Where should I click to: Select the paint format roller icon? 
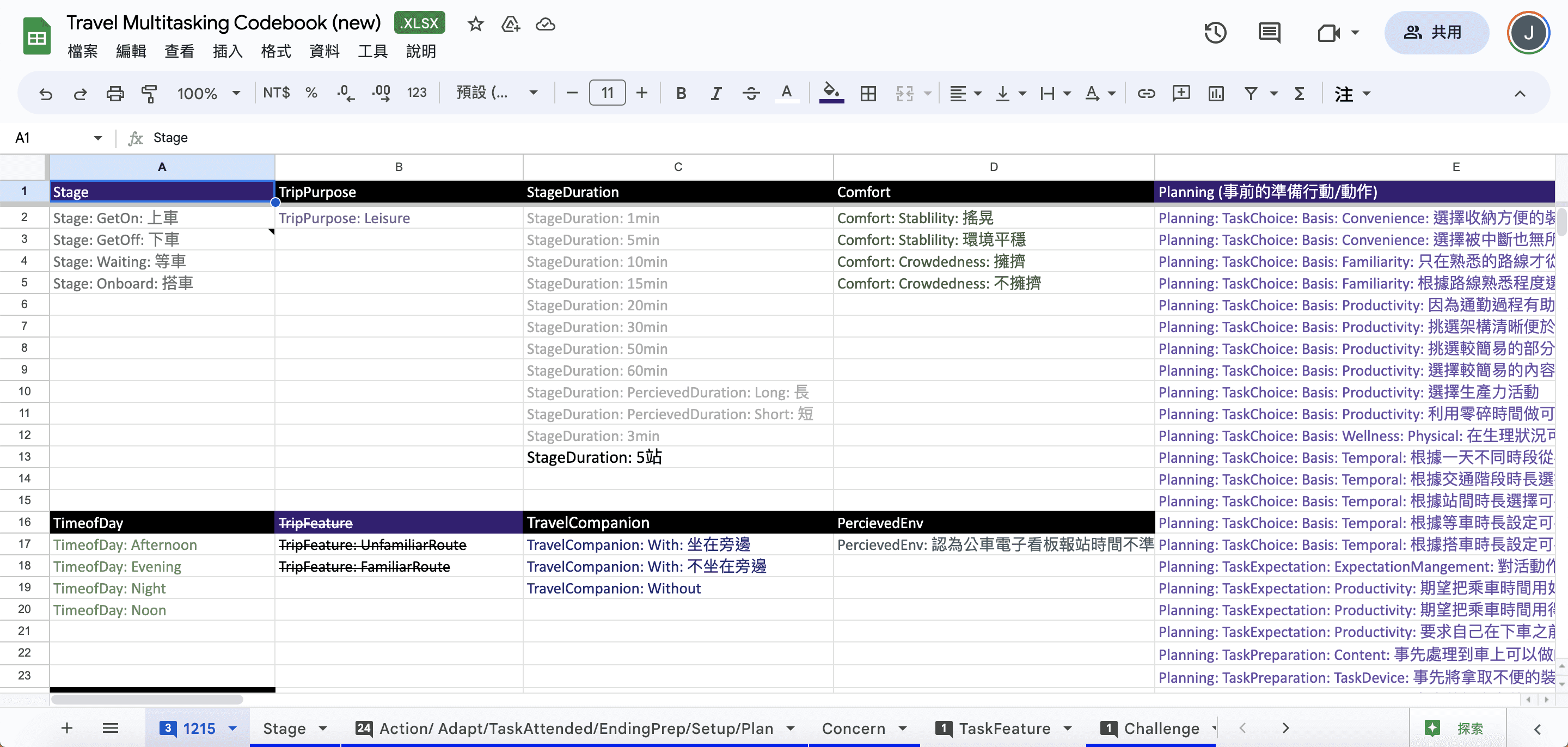tap(149, 94)
